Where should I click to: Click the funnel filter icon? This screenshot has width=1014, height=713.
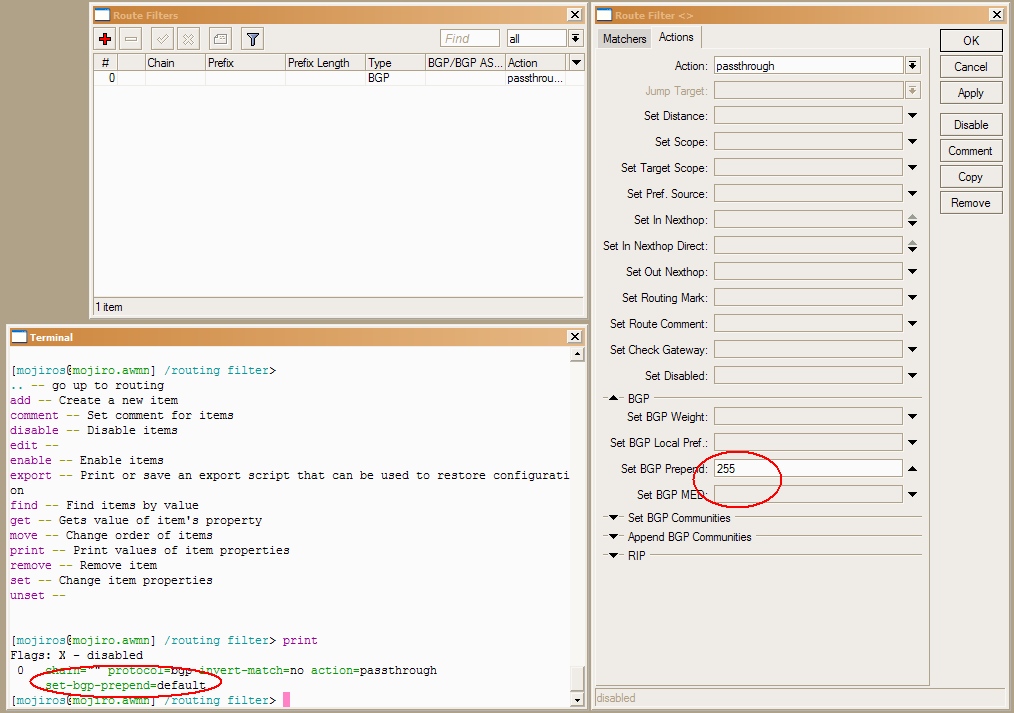[253, 39]
